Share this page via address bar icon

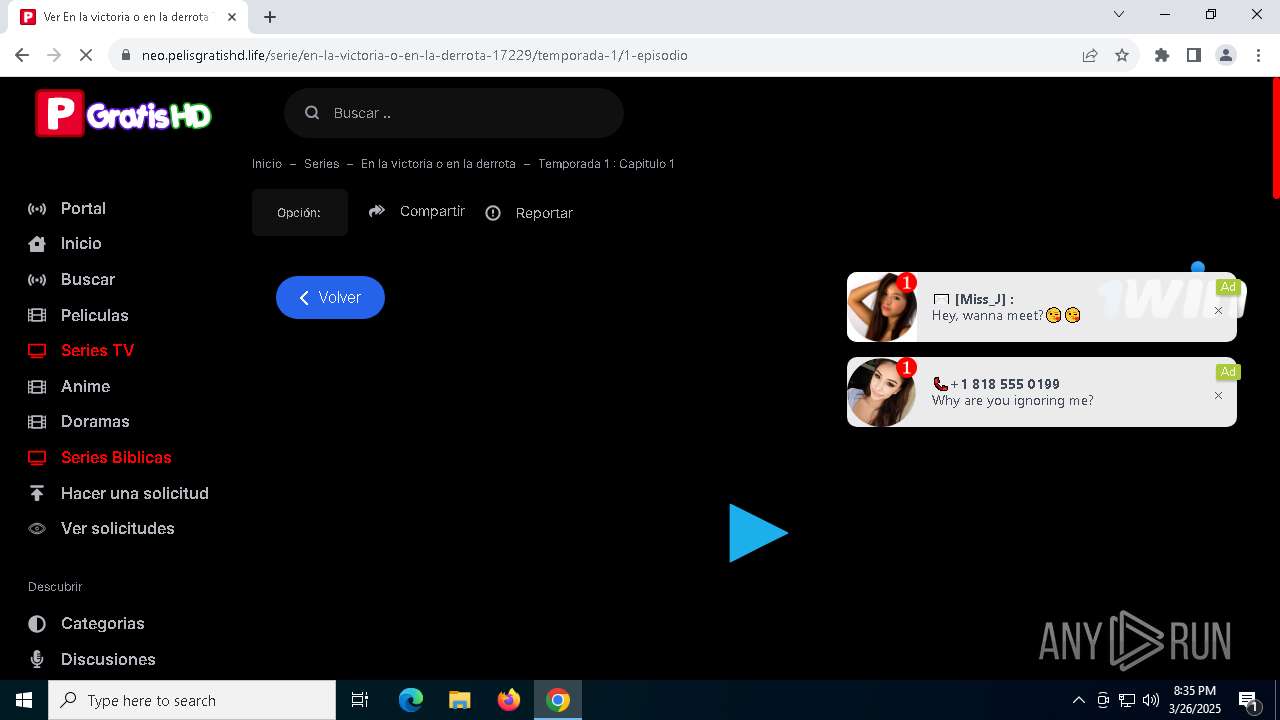[1090, 55]
